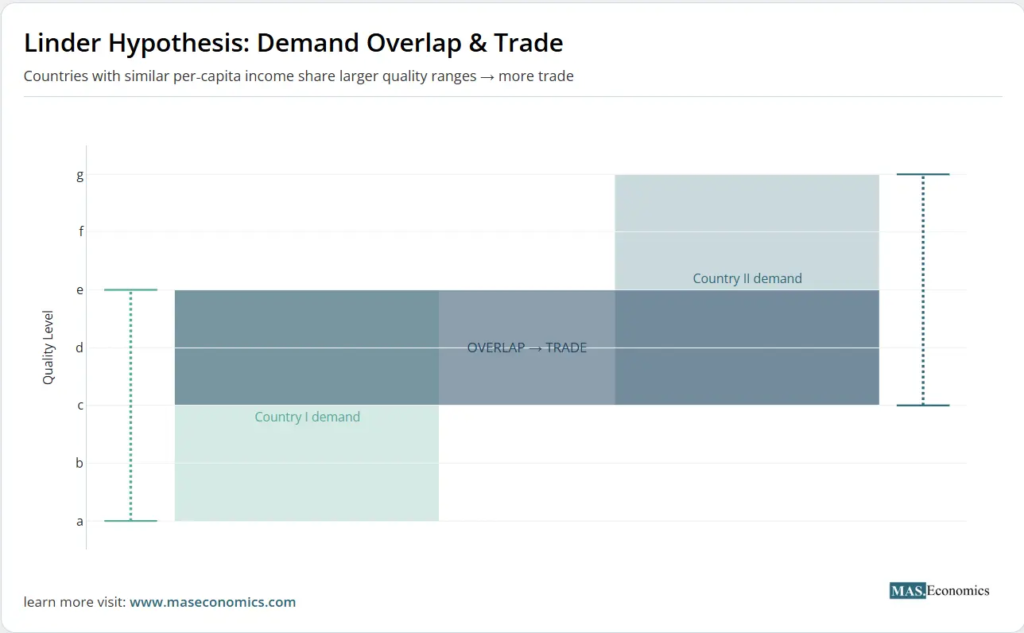Click the 'c' axis tick label
Screen dimensions: 1024x633
point(80,405)
